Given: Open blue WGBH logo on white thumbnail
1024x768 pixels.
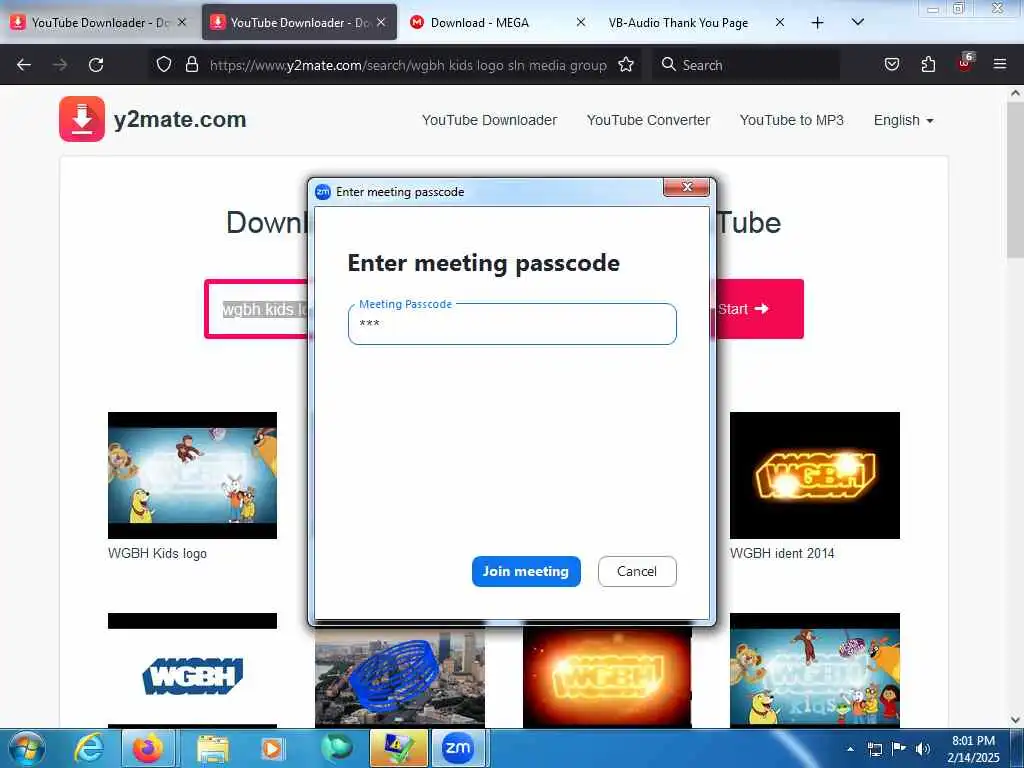Looking at the screenshot, I should point(192,671).
